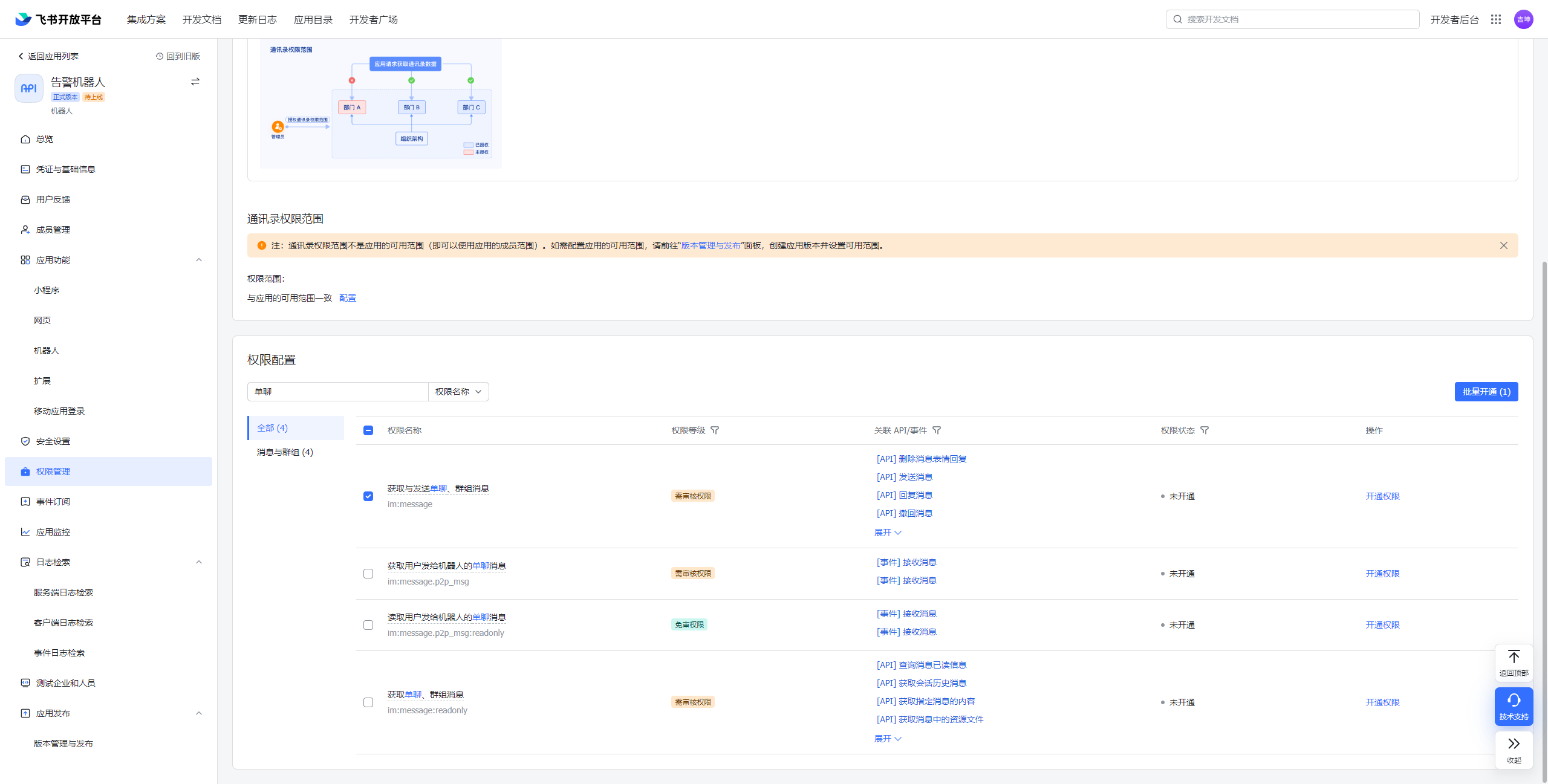This screenshot has height=784, width=1548.
Task: Click the search magnifier icon
Action: (x=1178, y=19)
